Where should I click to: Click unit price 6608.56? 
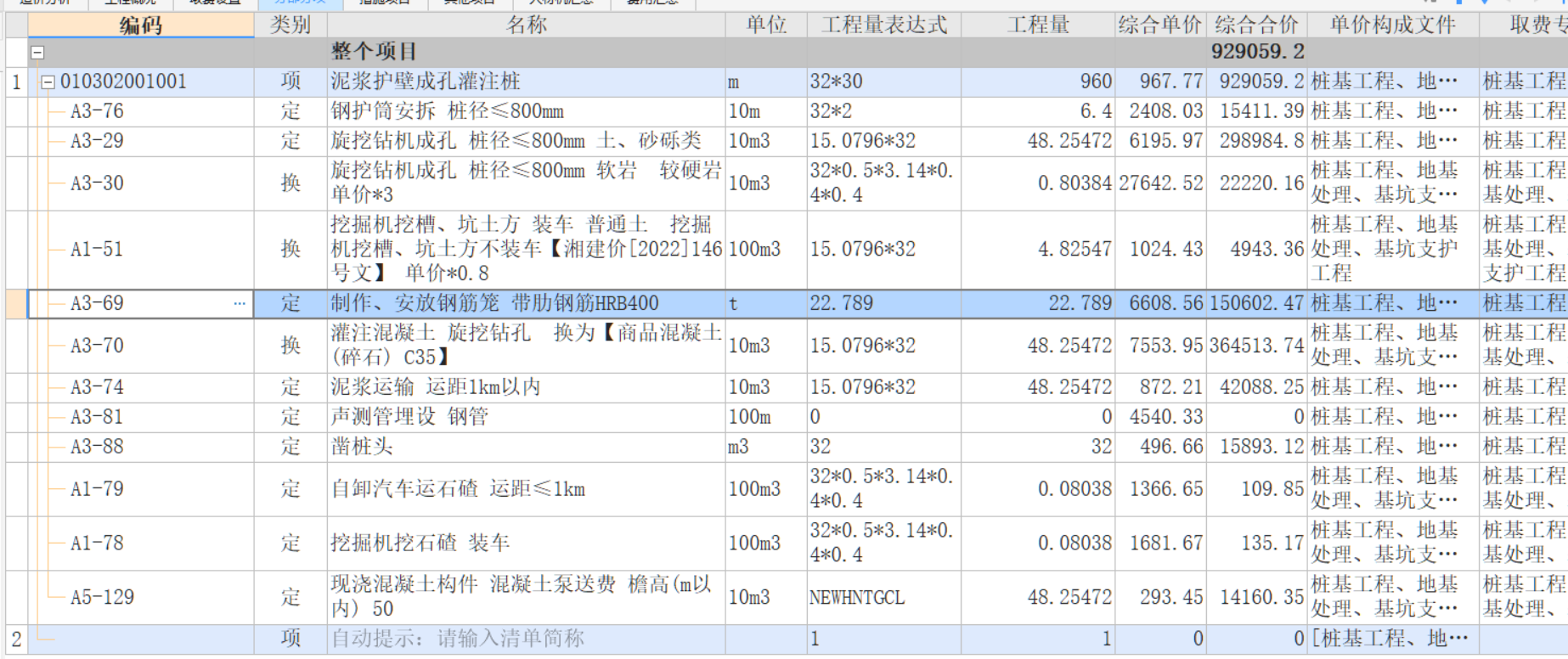[1160, 303]
